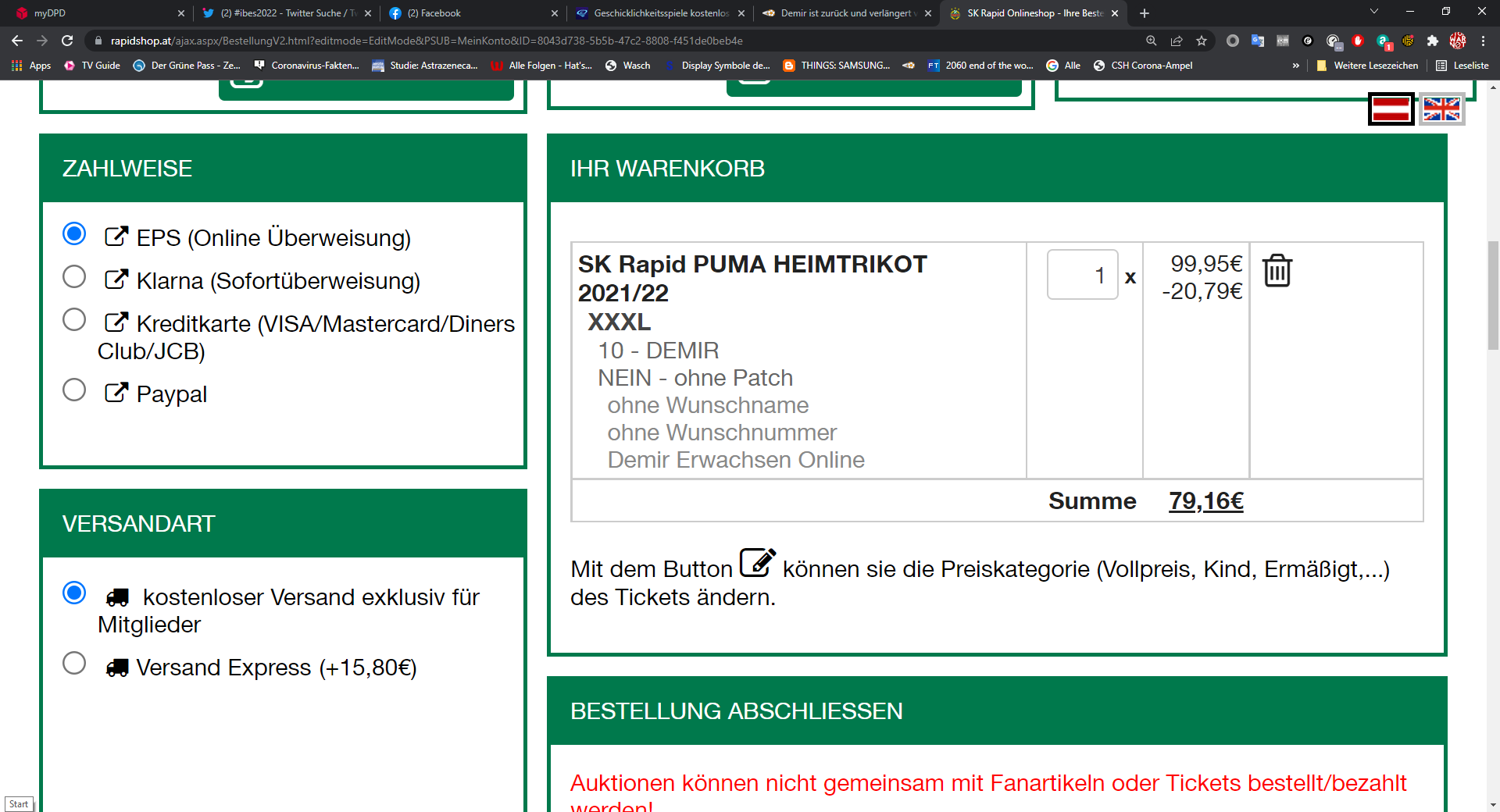Select Klarna Sofortüberweisung payment option
Screen dimensions: 1500x812
[x=74, y=276]
